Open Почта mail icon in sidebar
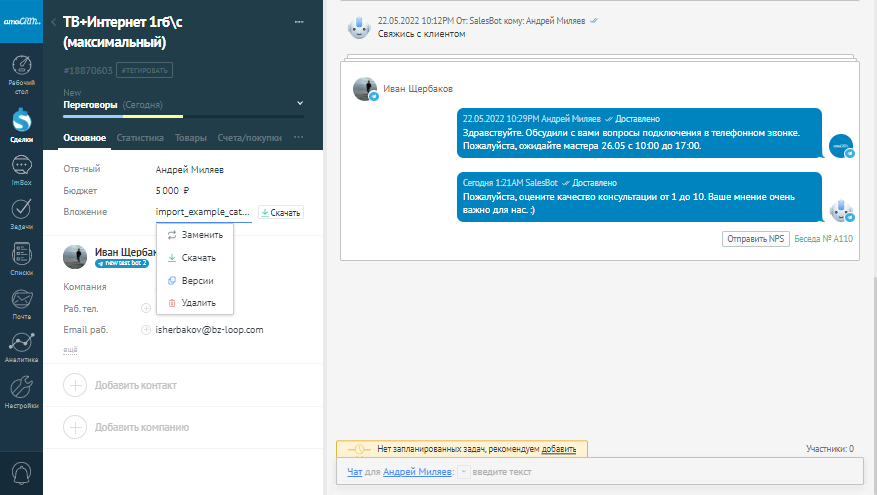 (21, 302)
